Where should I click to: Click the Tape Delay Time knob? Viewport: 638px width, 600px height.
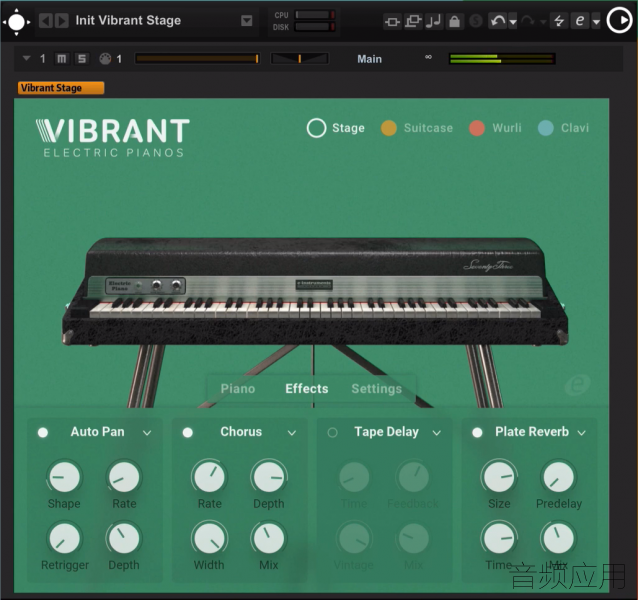coord(354,477)
